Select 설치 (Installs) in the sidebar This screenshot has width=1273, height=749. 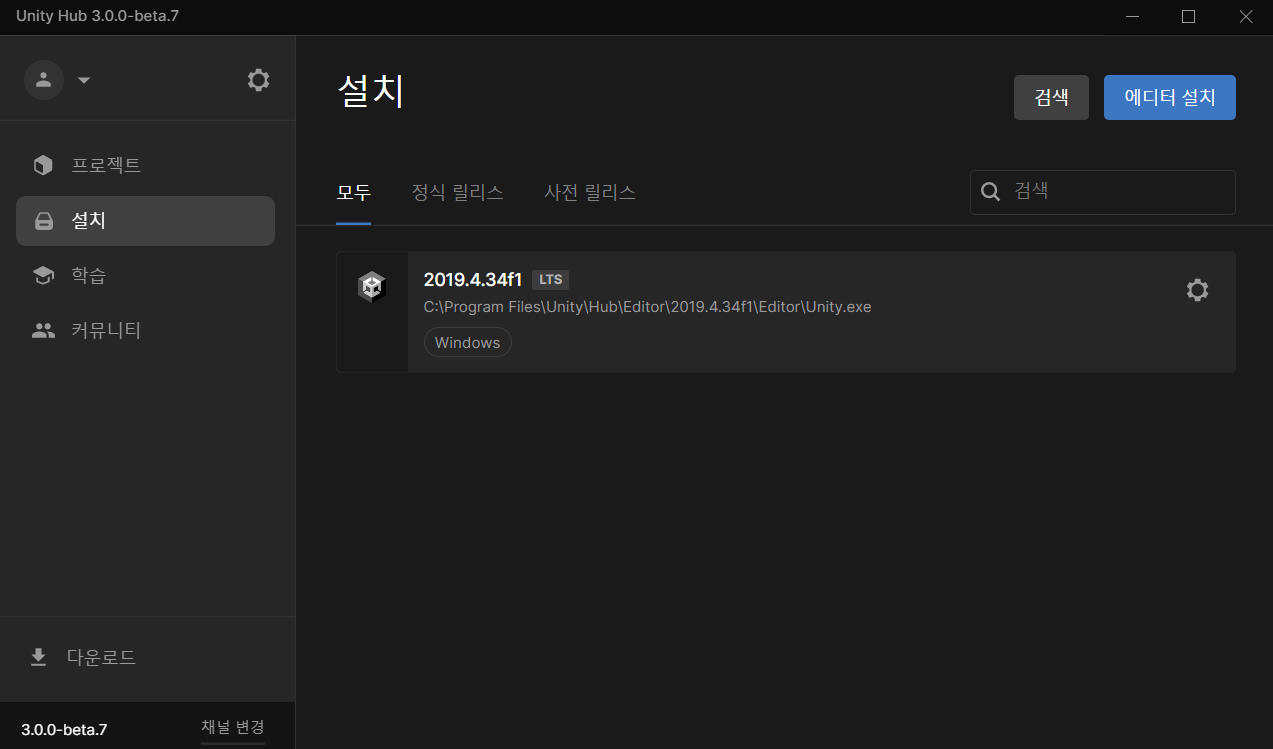point(145,221)
